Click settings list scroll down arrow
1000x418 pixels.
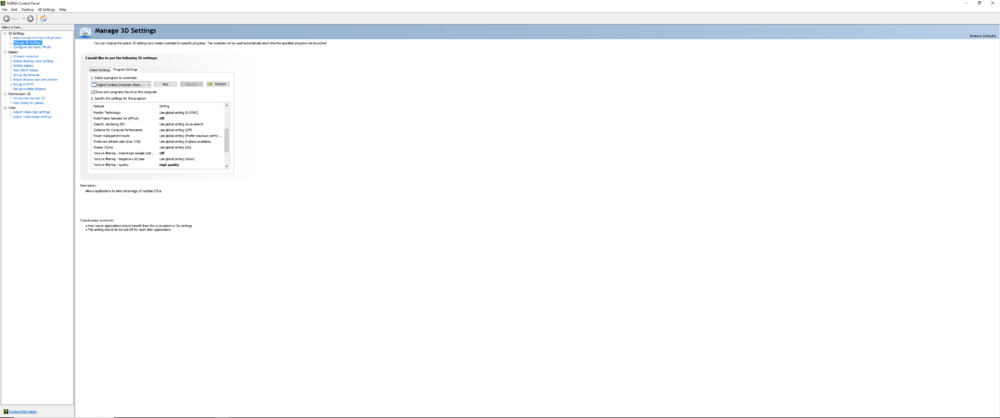pyautogui.click(x=226, y=166)
